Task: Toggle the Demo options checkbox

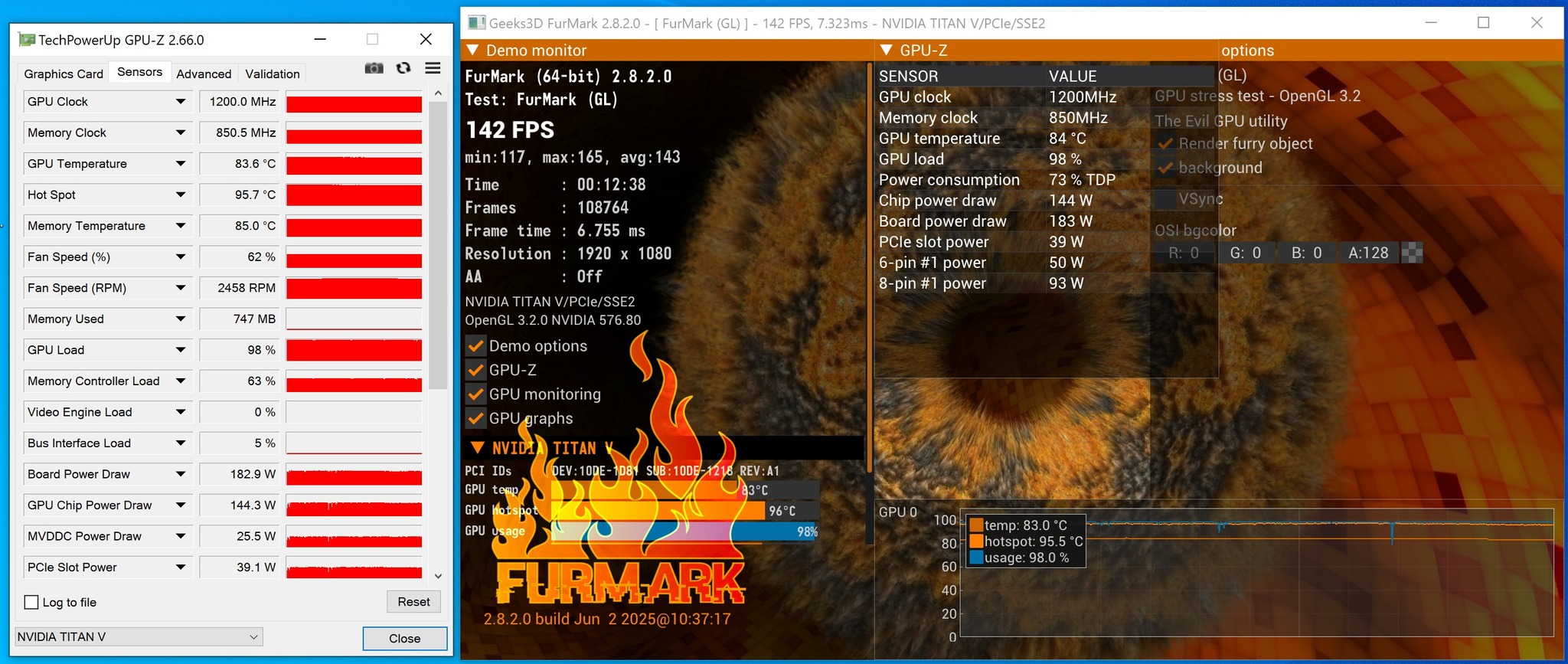Action: tap(475, 346)
